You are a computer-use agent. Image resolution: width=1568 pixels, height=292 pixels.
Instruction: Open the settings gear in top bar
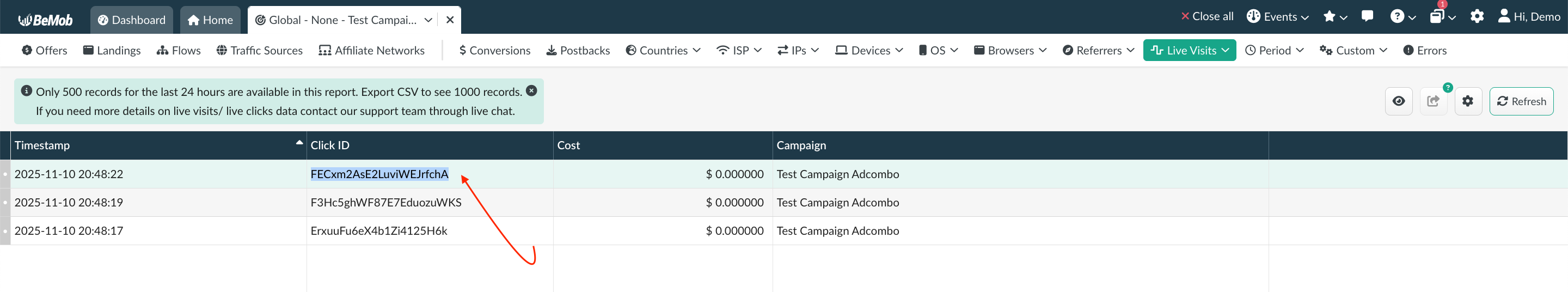pyautogui.click(x=1477, y=17)
